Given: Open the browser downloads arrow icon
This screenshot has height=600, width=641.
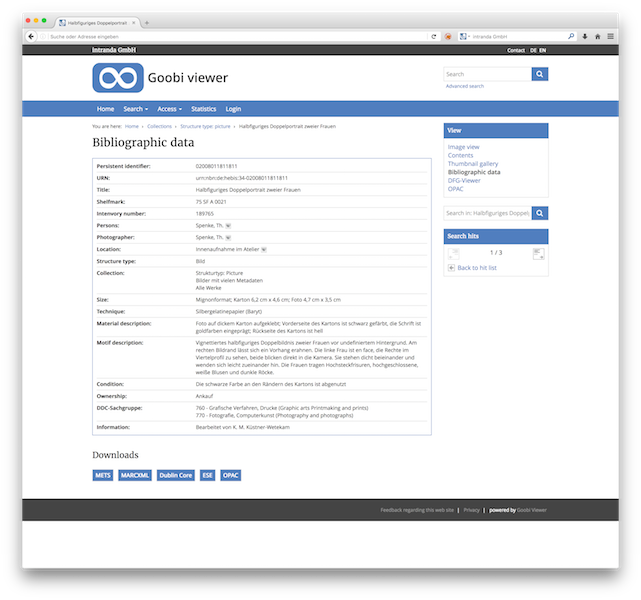Looking at the screenshot, I should click(585, 36).
